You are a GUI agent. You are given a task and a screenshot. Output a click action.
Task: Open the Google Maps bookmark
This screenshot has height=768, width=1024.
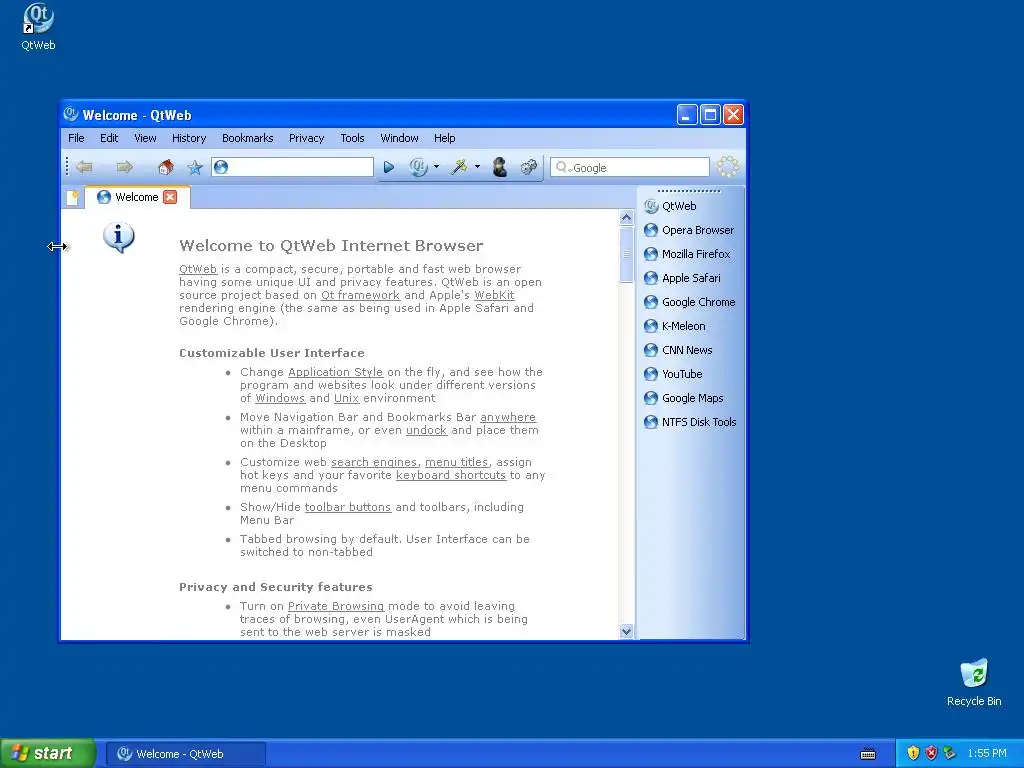pos(684,398)
